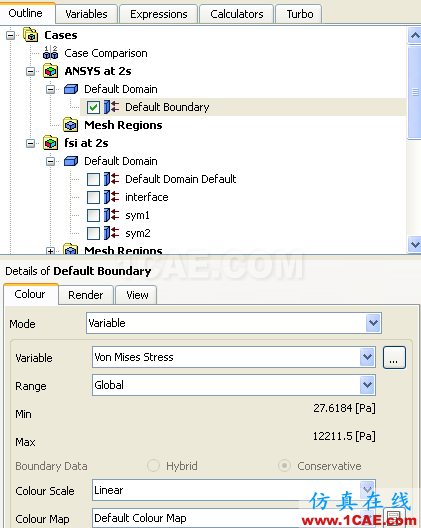Image resolution: width=421 pixels, height=528 pixels.
Task: Click the Case Comparison icon
Action: pyautogui.click(x=51, y=53)
